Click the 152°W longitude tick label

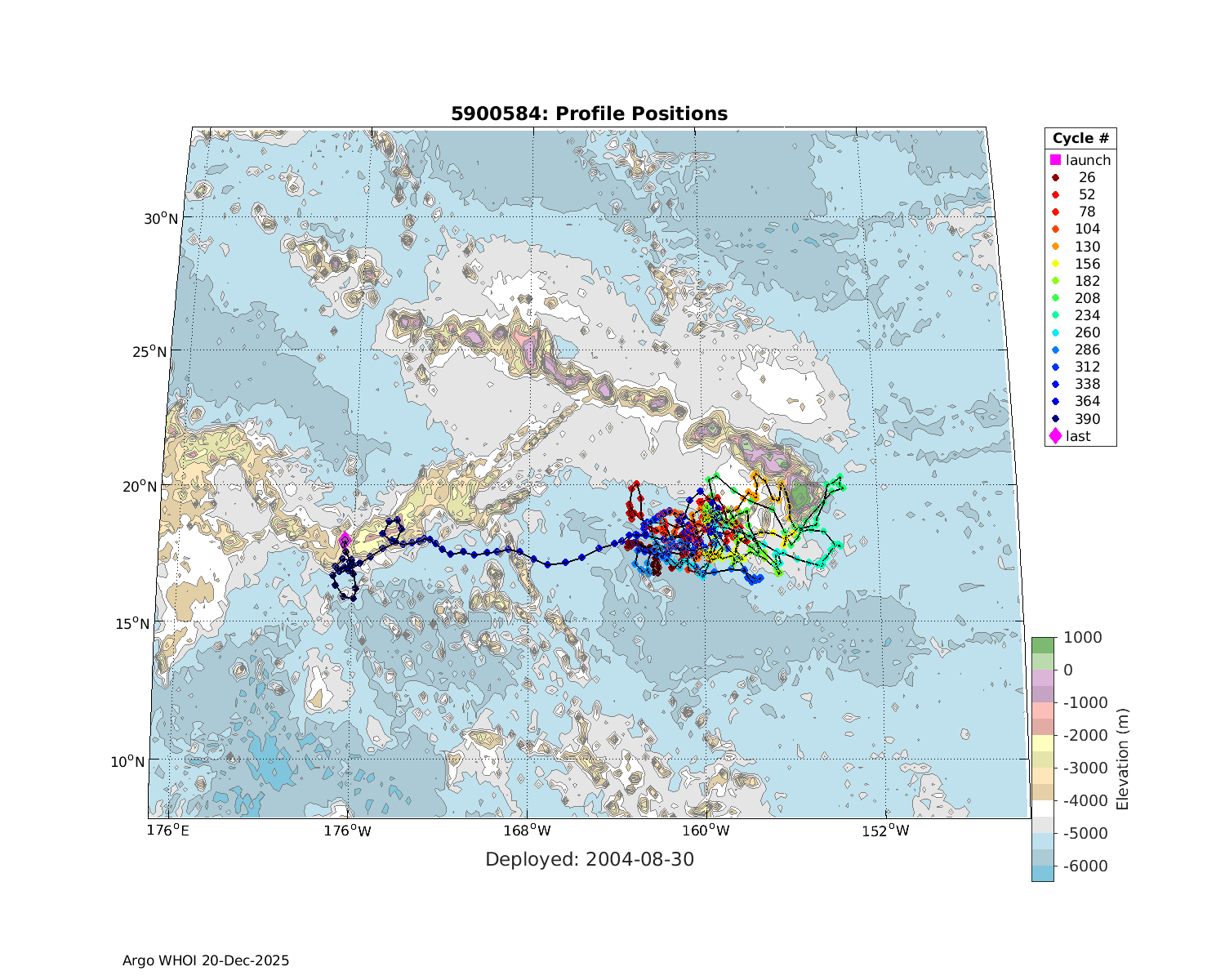tap(886, 831)
